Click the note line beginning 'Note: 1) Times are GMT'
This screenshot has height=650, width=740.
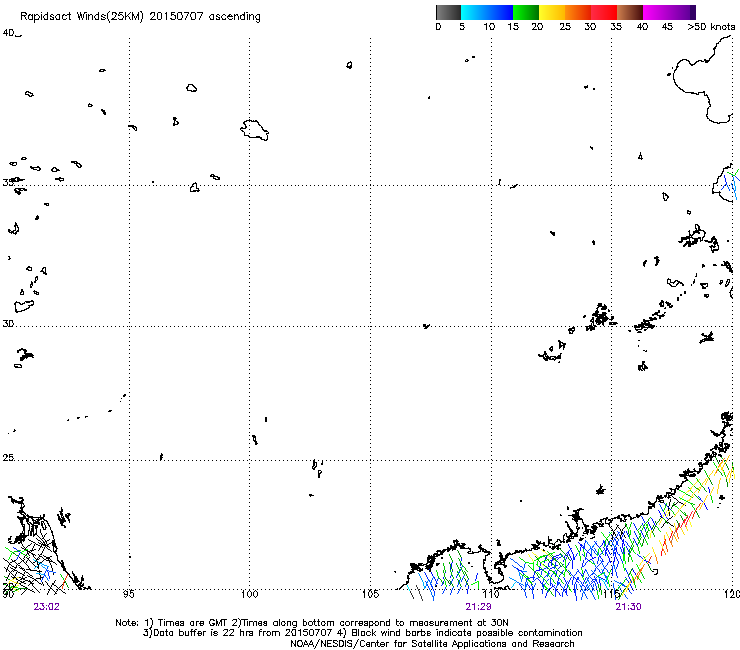point(312,623)
